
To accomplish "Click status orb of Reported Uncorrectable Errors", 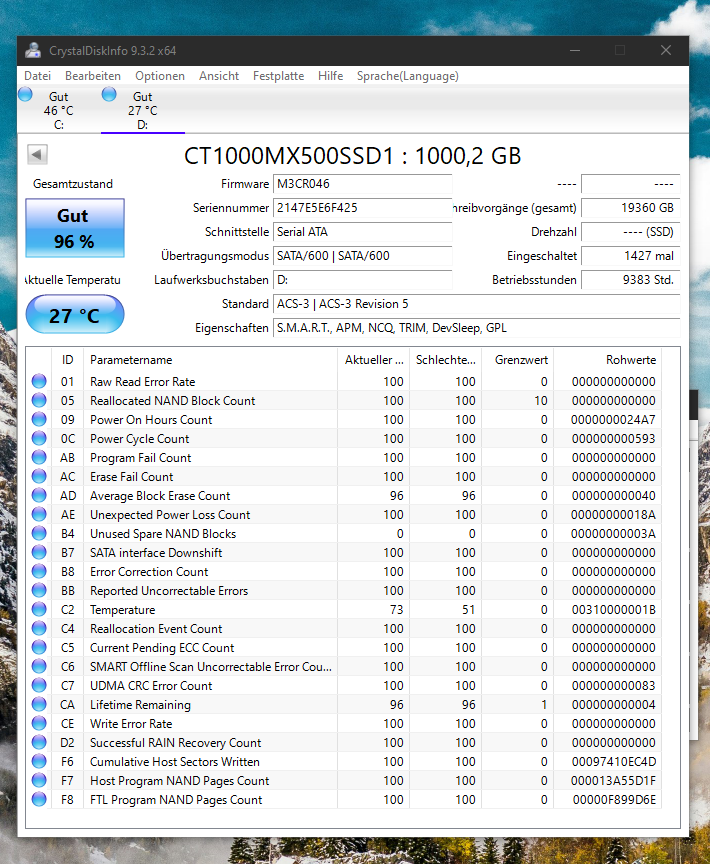I will pyautogui.click(x=39, y=590).
